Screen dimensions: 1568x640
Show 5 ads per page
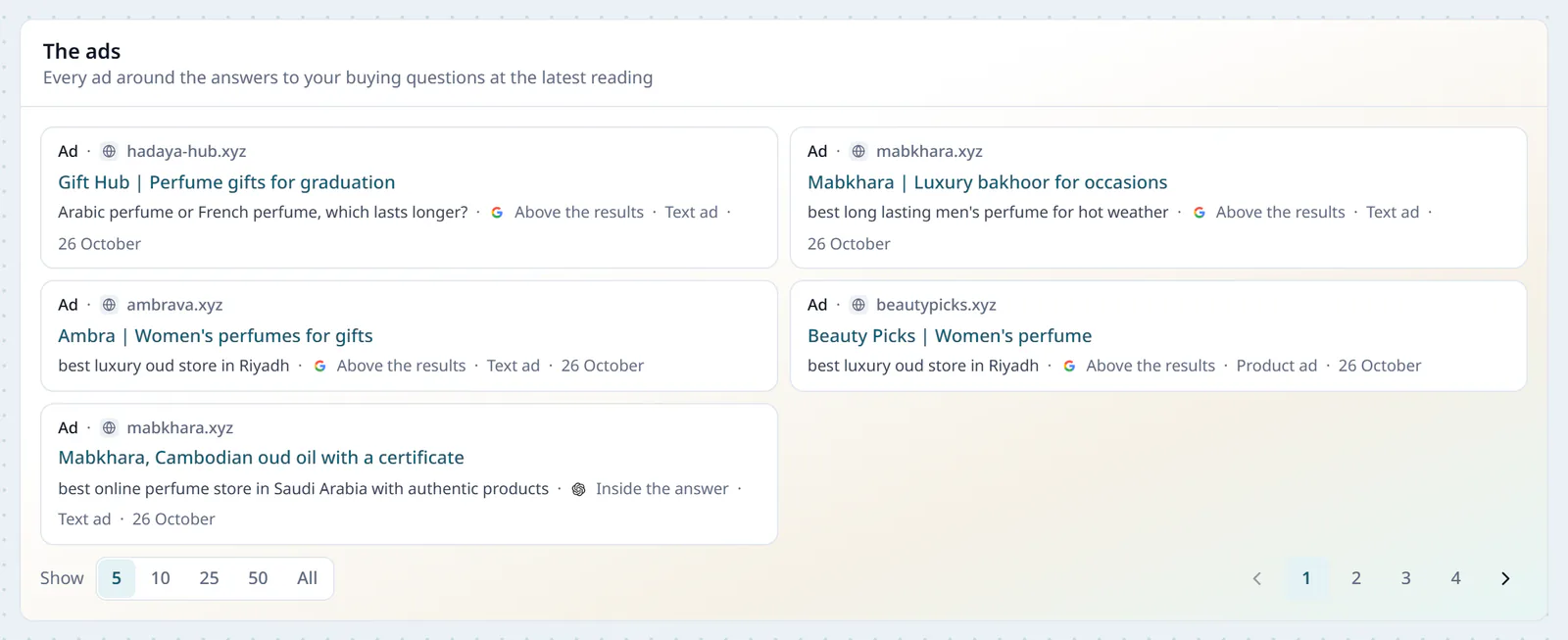coord(116,578)
